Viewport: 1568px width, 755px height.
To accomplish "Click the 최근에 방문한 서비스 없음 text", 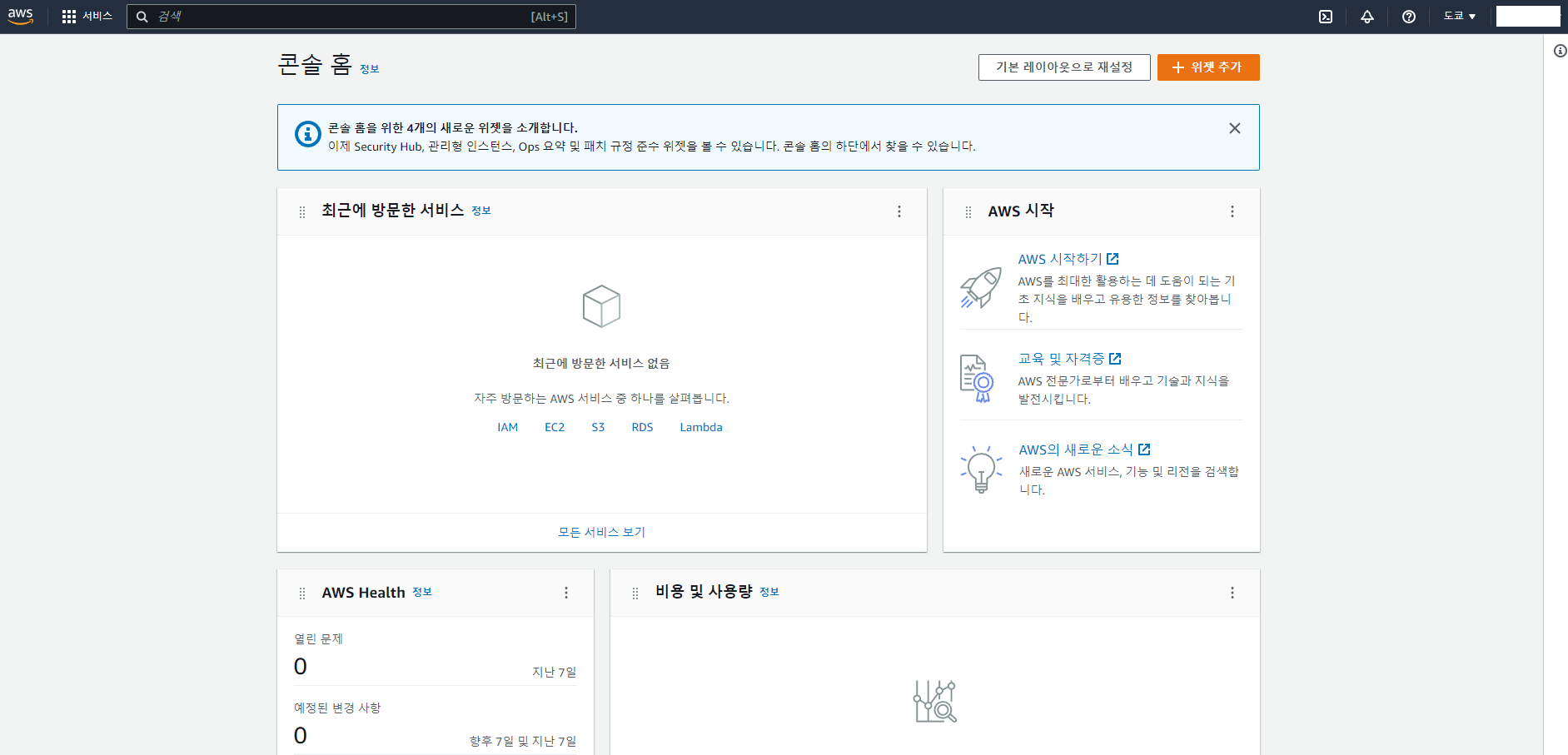I will coord(601,364).
